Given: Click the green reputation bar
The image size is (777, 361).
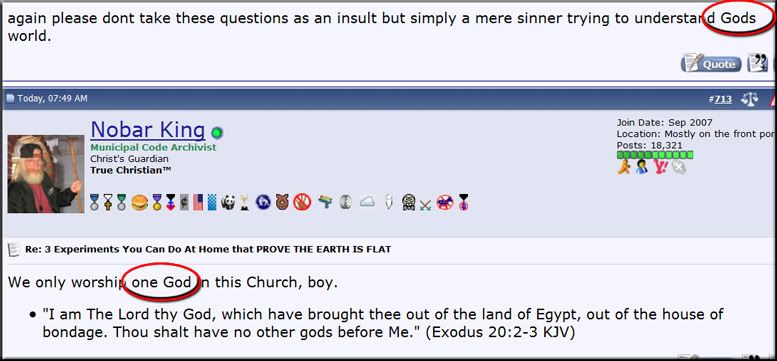Looking at the screenshot, I should 655,155.
